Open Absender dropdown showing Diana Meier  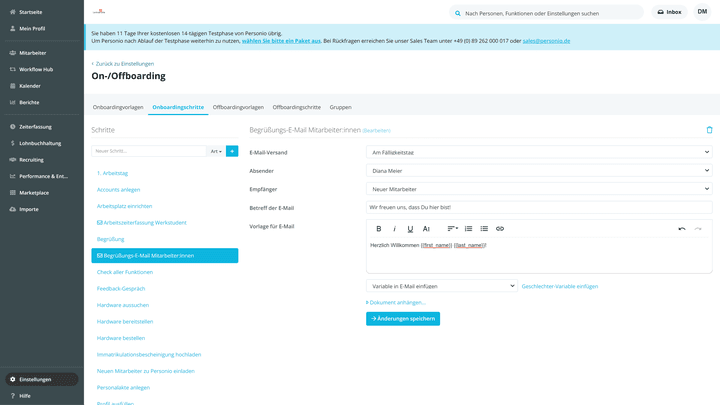(x=539, y=170)
